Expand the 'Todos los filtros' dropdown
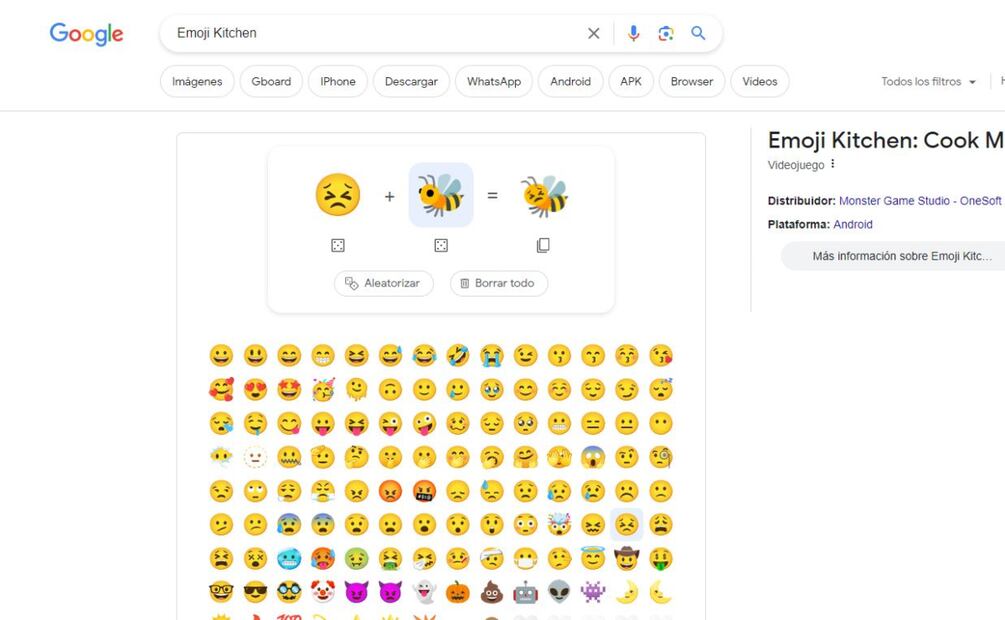This screenshot has height=620, width=1005. click(x=928, y=82)
